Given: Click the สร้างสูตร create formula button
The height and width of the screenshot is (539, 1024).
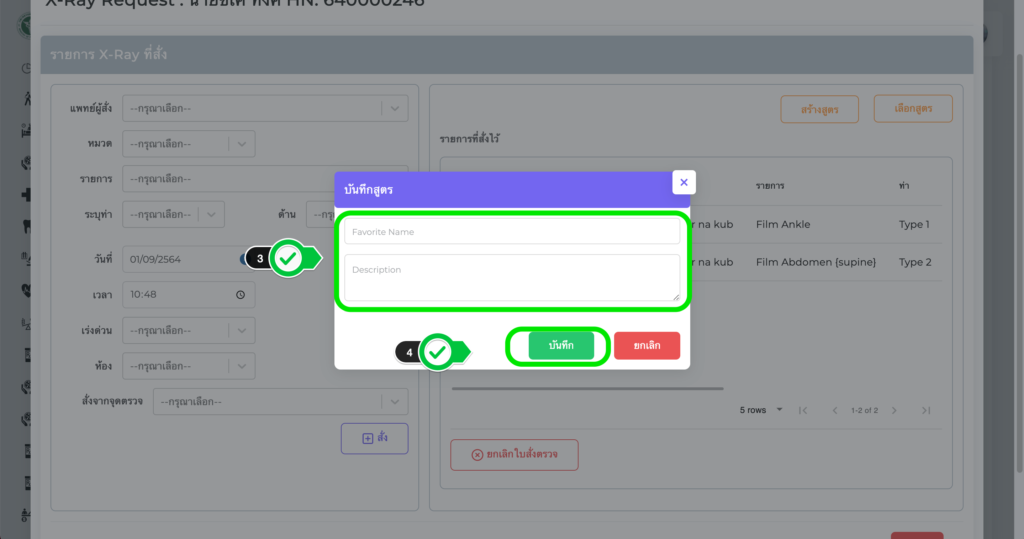Looking at the screenshot, I should [x=818, y=109].
